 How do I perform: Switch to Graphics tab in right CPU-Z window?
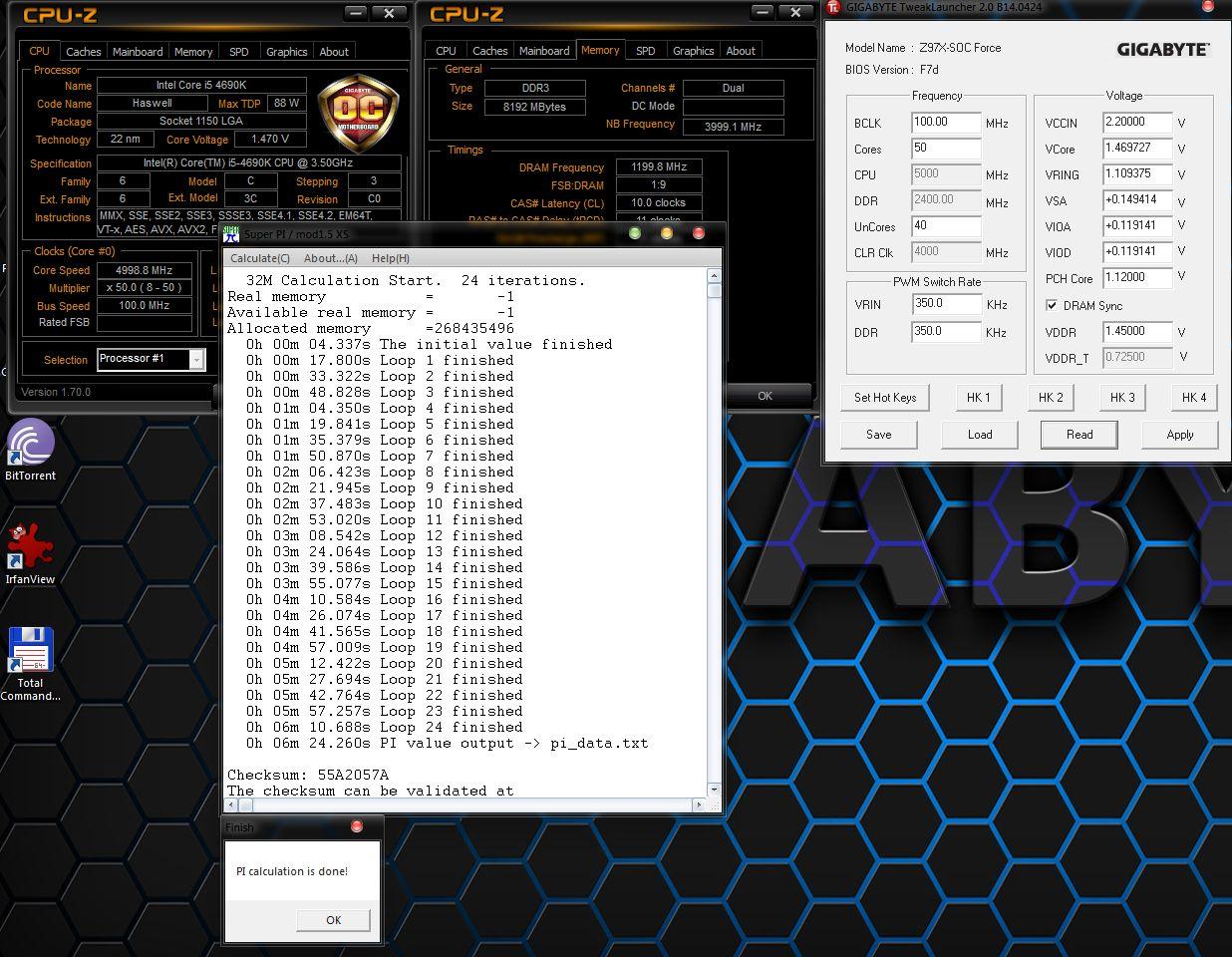[694, 51]
